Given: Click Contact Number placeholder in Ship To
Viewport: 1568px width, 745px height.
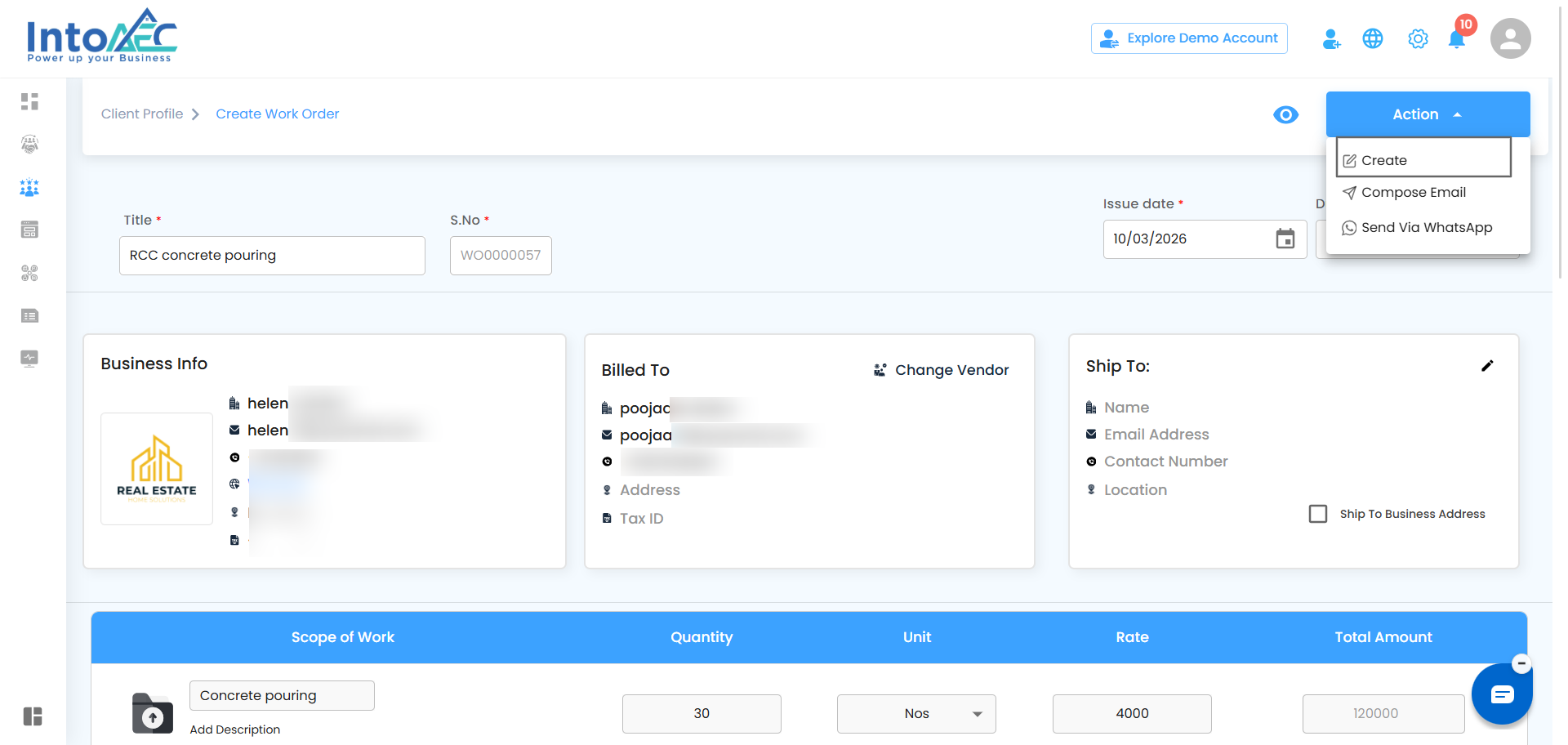Looking at the screenshot, I should coord(1166,462).
